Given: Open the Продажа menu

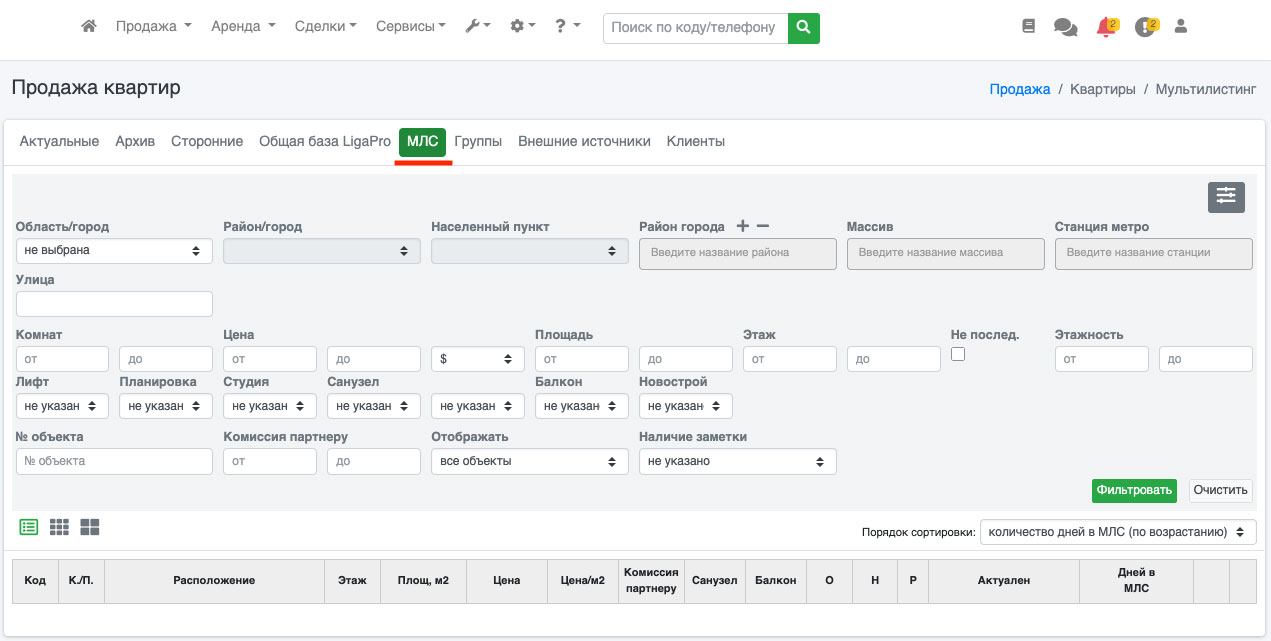Looking at the screenshot, I should (x=153, y=27).
